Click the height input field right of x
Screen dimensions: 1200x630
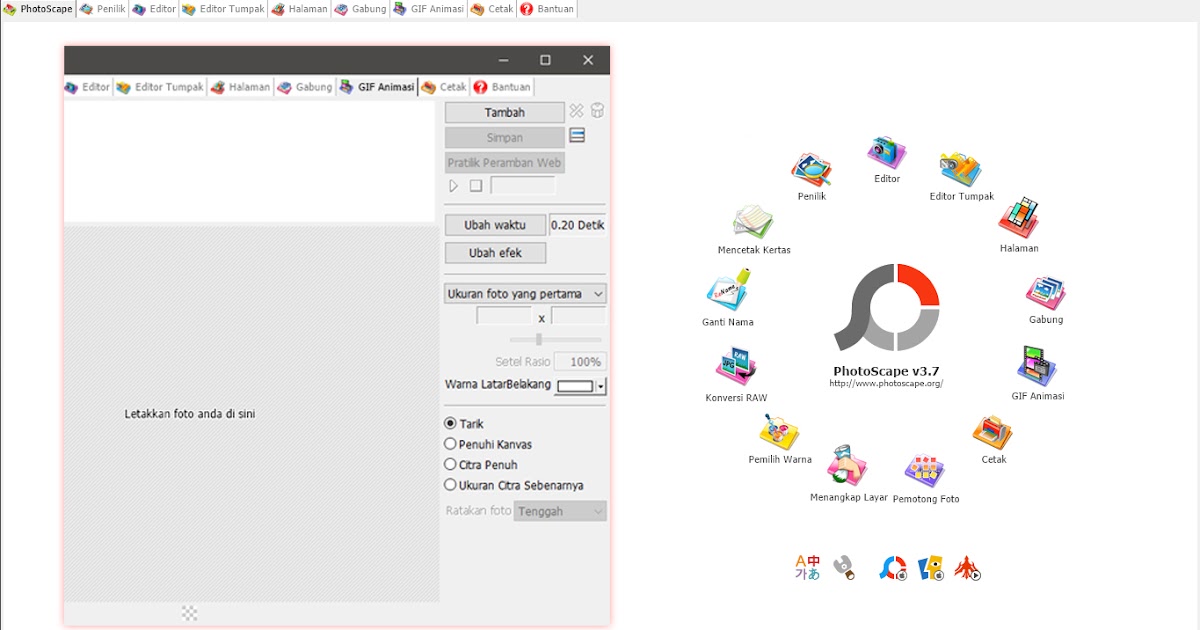(579, 317)
